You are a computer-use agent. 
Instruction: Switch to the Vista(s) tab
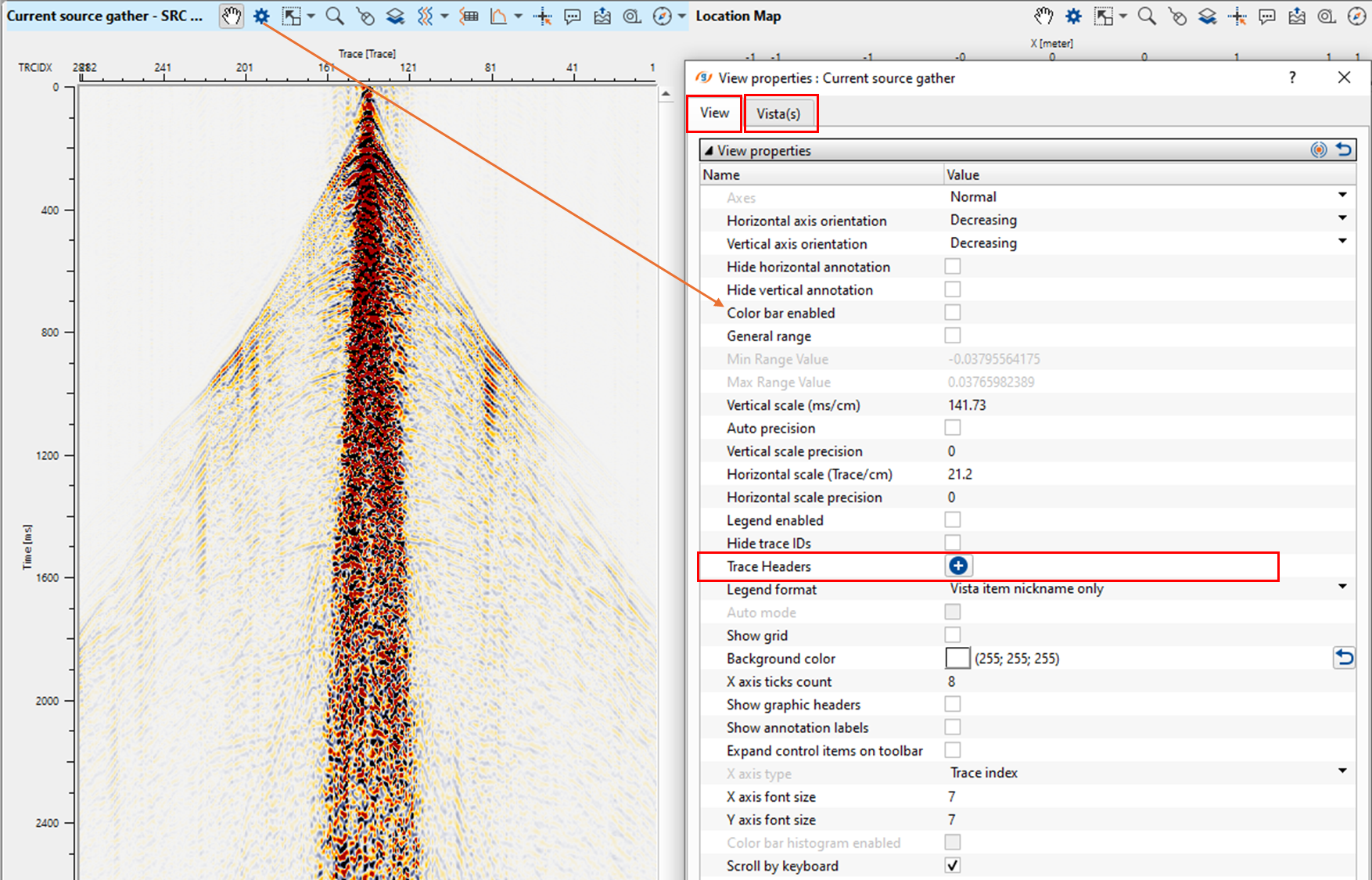coord(778,114)
